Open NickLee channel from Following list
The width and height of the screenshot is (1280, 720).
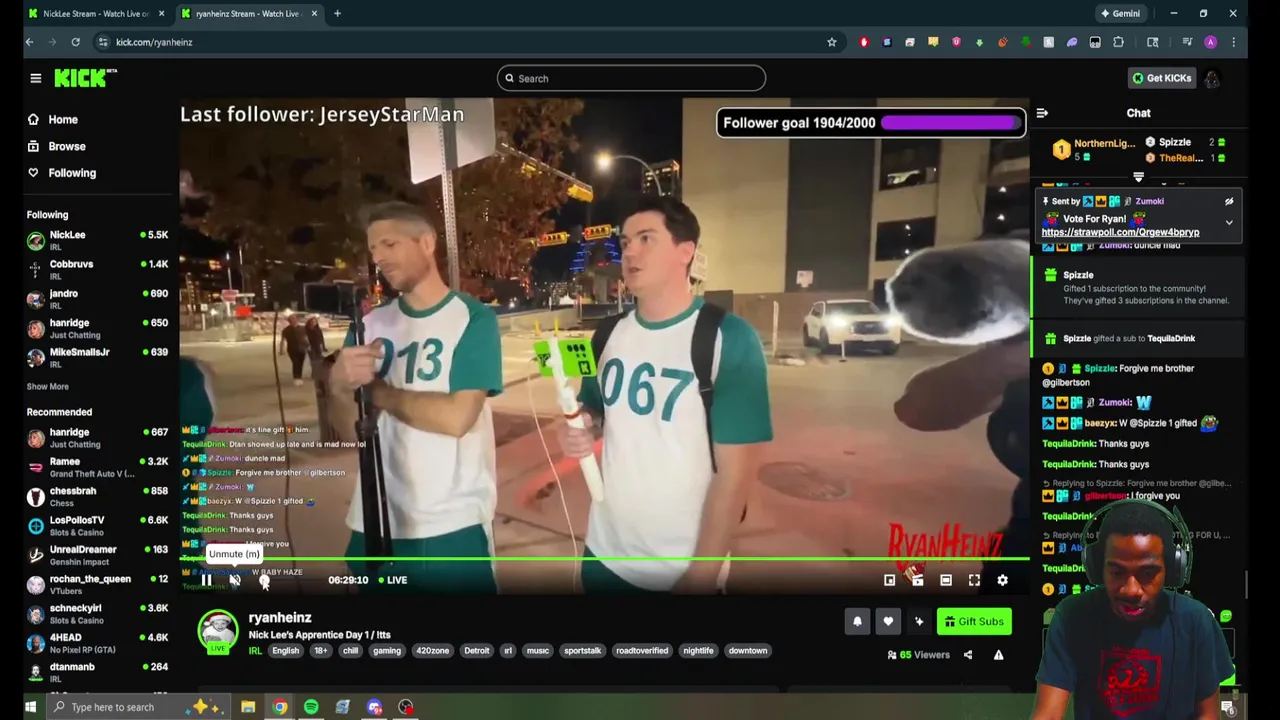pyautogui.click(x=97, y=240)
